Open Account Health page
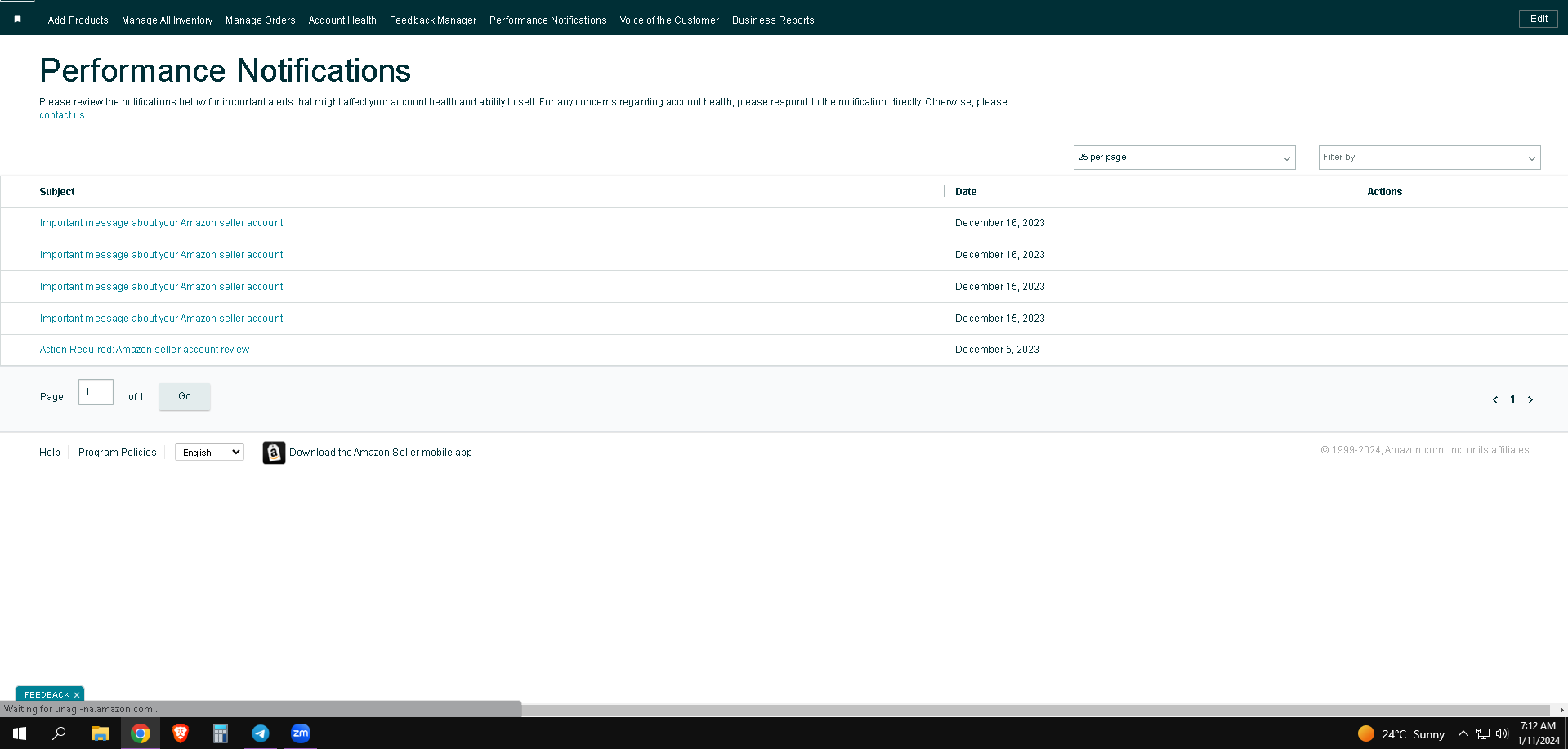 342,20
